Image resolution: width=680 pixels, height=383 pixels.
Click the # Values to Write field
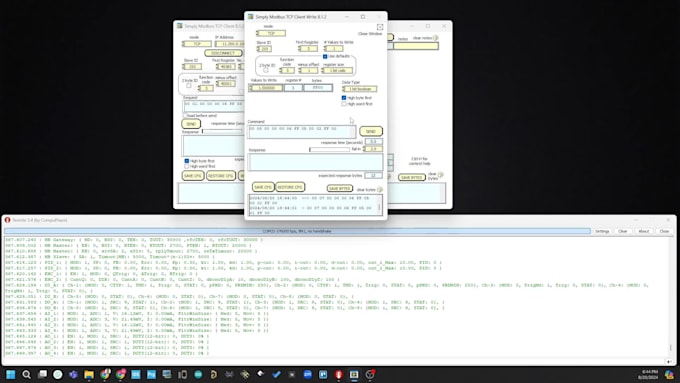[333, 49]
